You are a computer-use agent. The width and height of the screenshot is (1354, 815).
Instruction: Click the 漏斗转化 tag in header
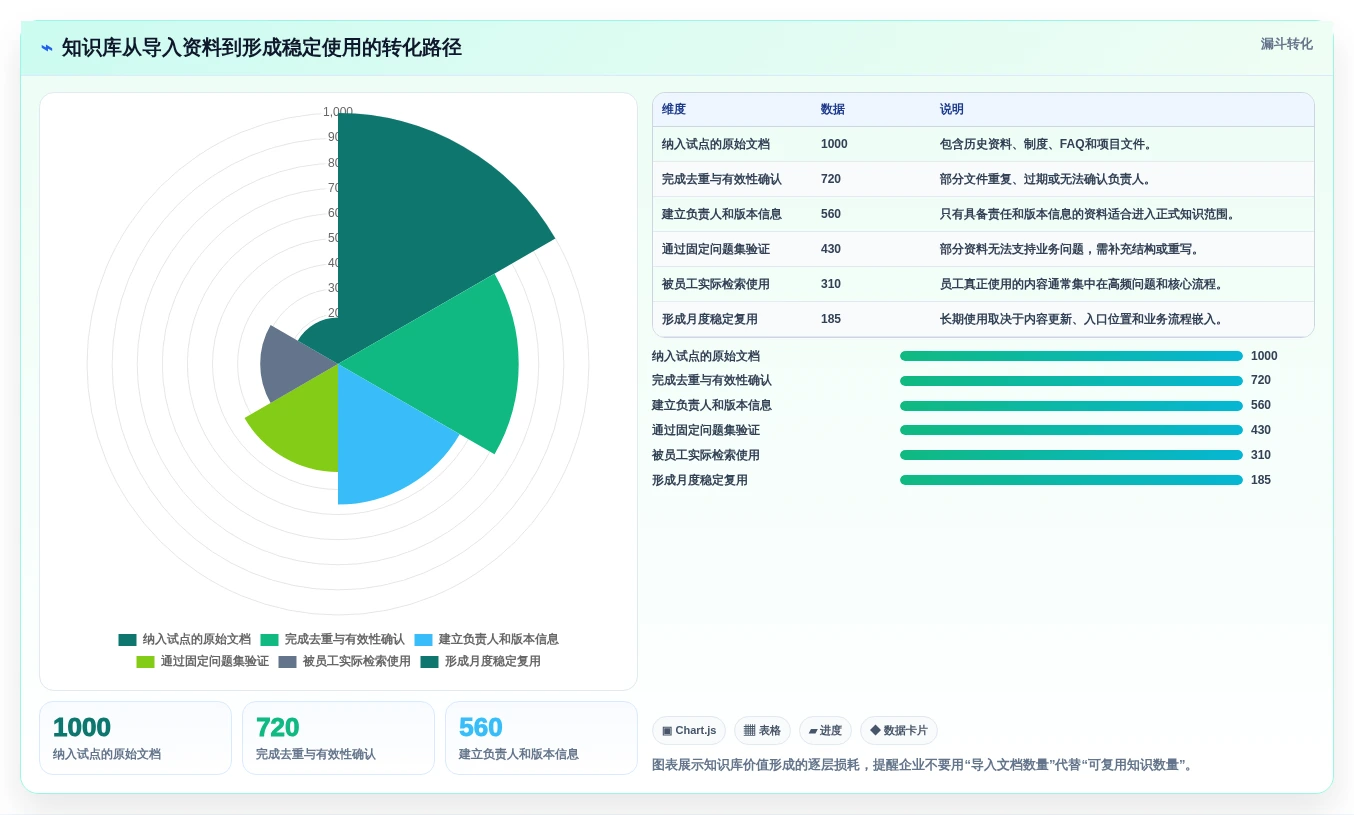[x=1286, y=44]
